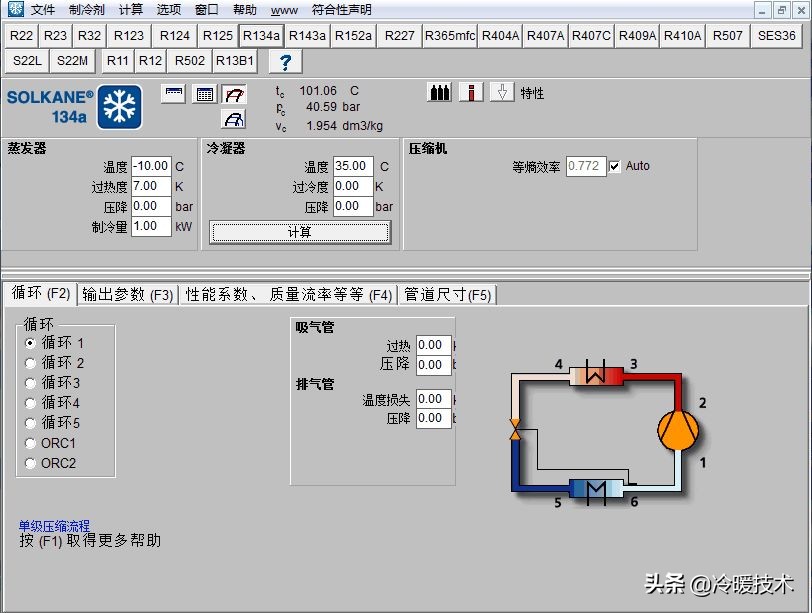Open help via the question mark icon
The width and height of the screenshot is (812, 613).
click(286, 61)
